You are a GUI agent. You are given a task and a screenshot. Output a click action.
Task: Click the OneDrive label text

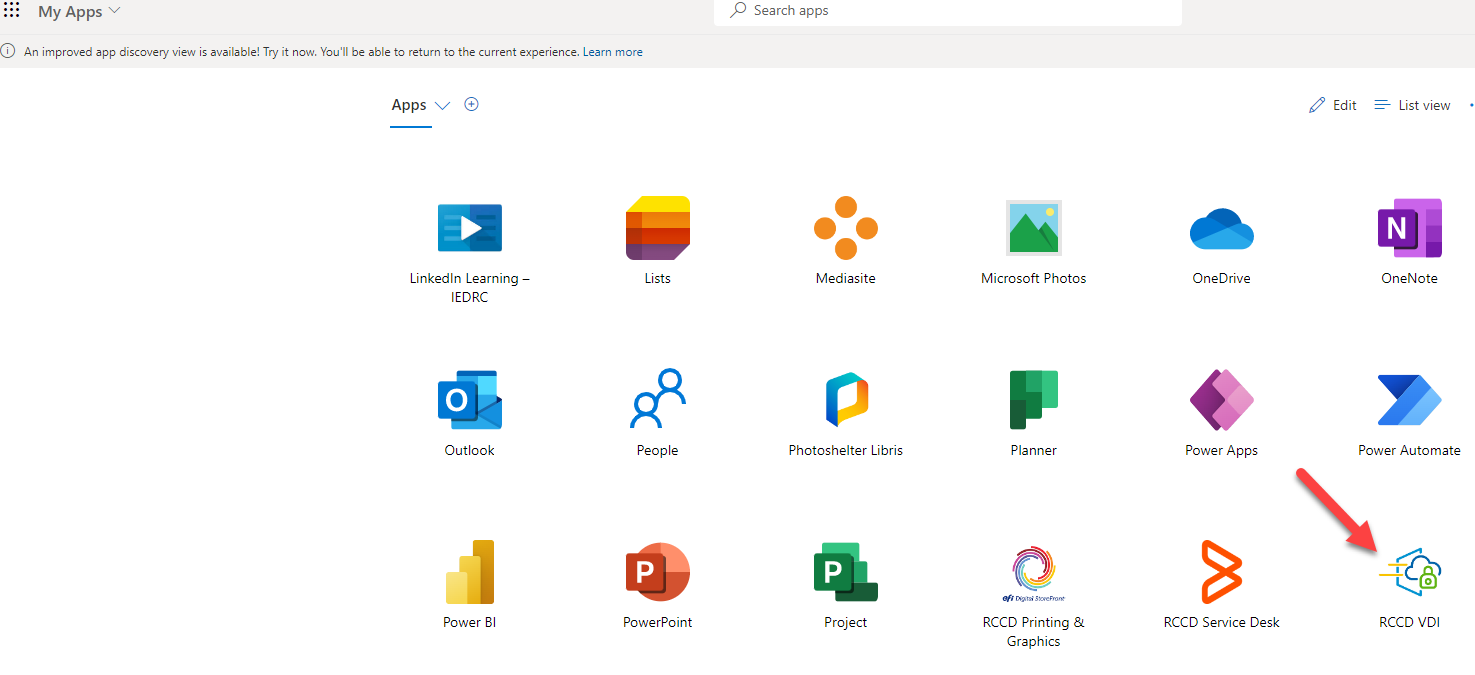coord(1221,279)
